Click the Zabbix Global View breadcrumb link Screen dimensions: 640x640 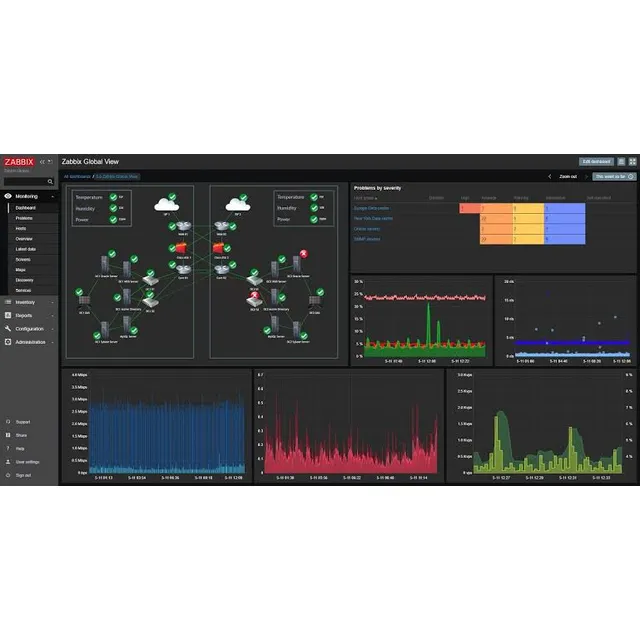pos(117,177)
